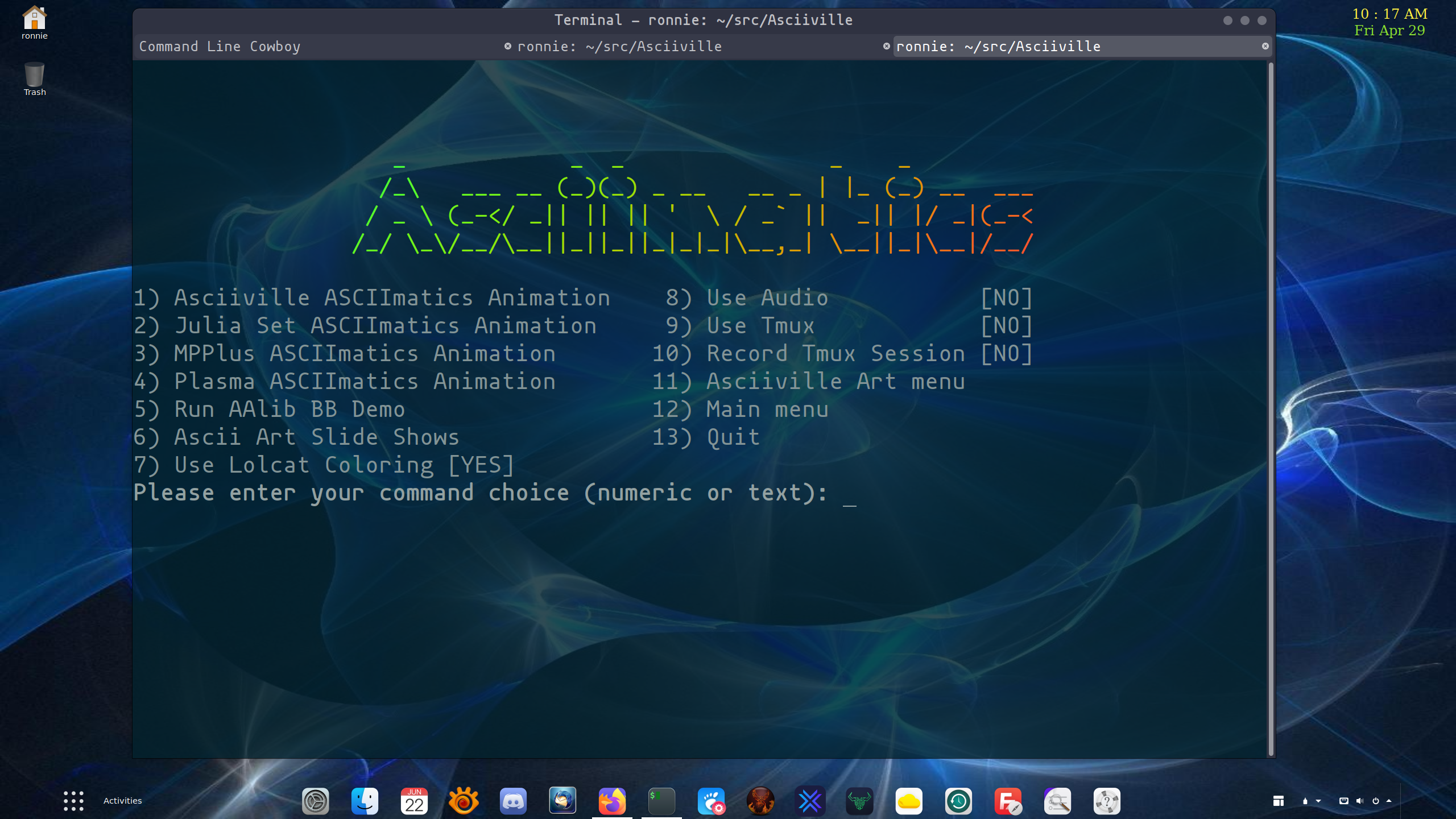This screenshot has width=1456, height=819.
Task: Launch the Time Machine backup icon
Action: click(x=958, y=801)
